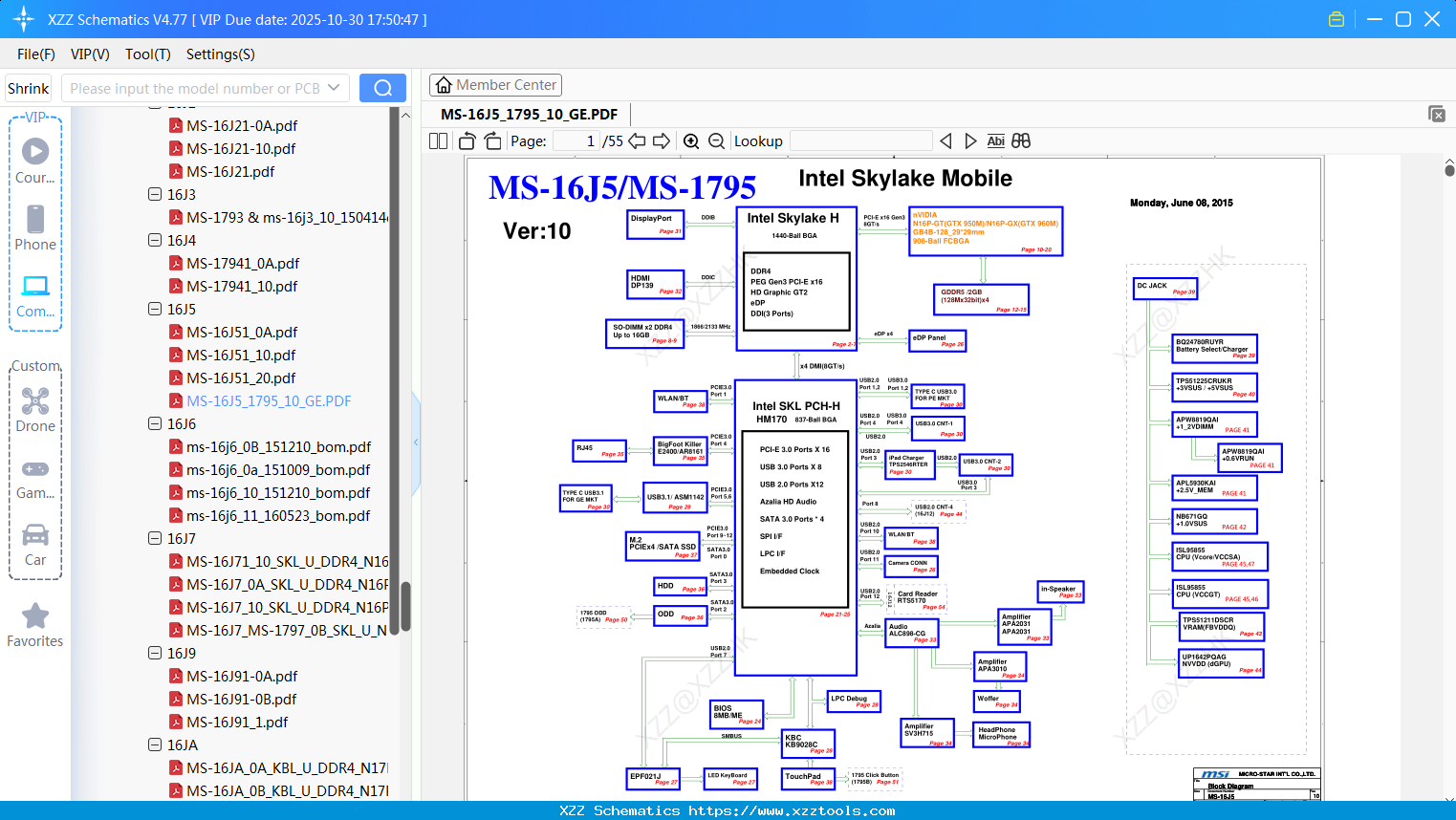Open the File(F) menu

(x=36, y=54)
